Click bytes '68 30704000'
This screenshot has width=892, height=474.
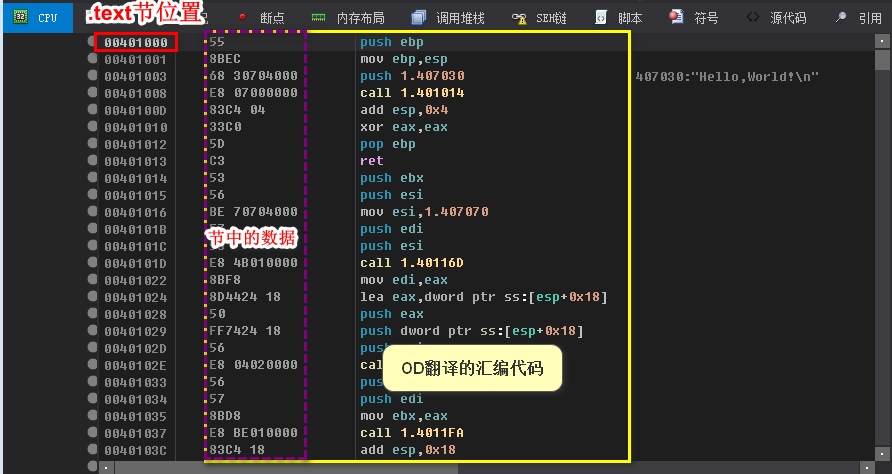point(254,76)
